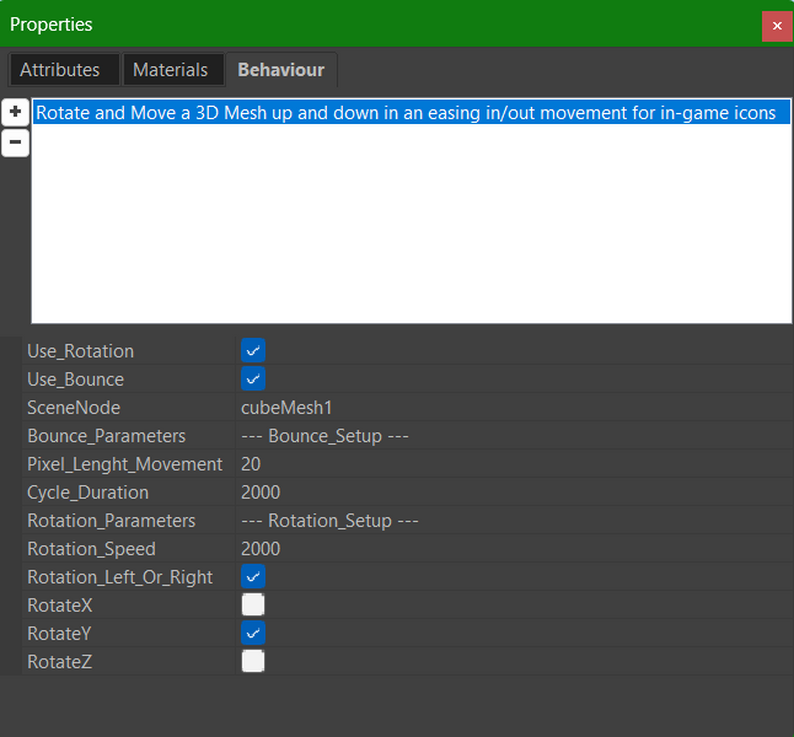The image size is (794, 737).
Task: Remove selected behaviour with minus icon
Action: [15, 142]
